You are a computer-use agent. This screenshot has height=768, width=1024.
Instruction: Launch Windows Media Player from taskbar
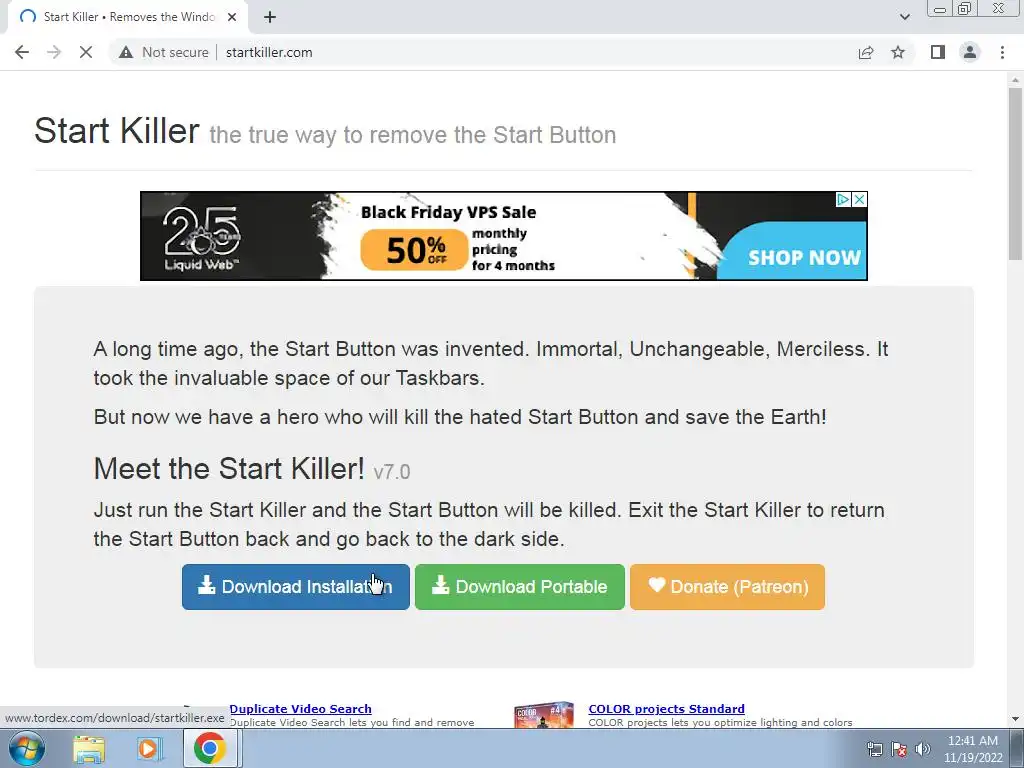149,748
